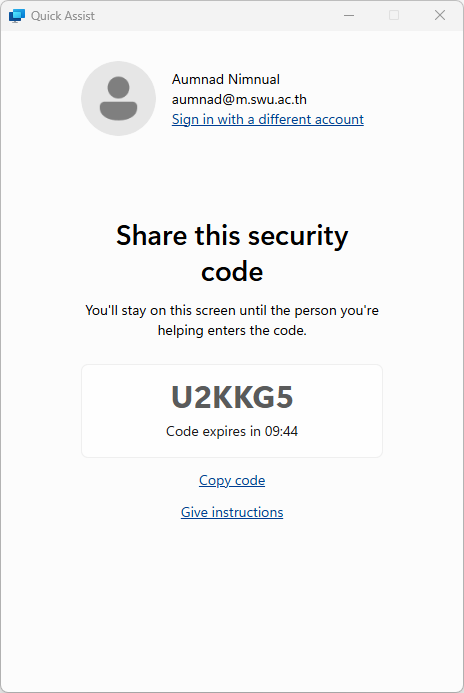This screenshot has width=464, height=693.
Task: Click the email aumnad@m.swu.ac.th
Action: (x=239, y=99)
